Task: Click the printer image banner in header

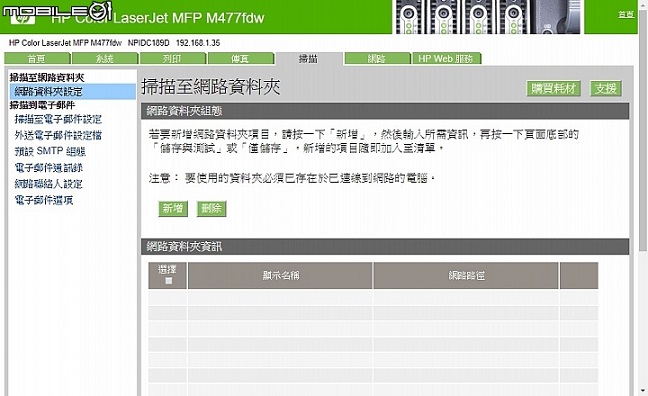Action: (x=488, y=17)
